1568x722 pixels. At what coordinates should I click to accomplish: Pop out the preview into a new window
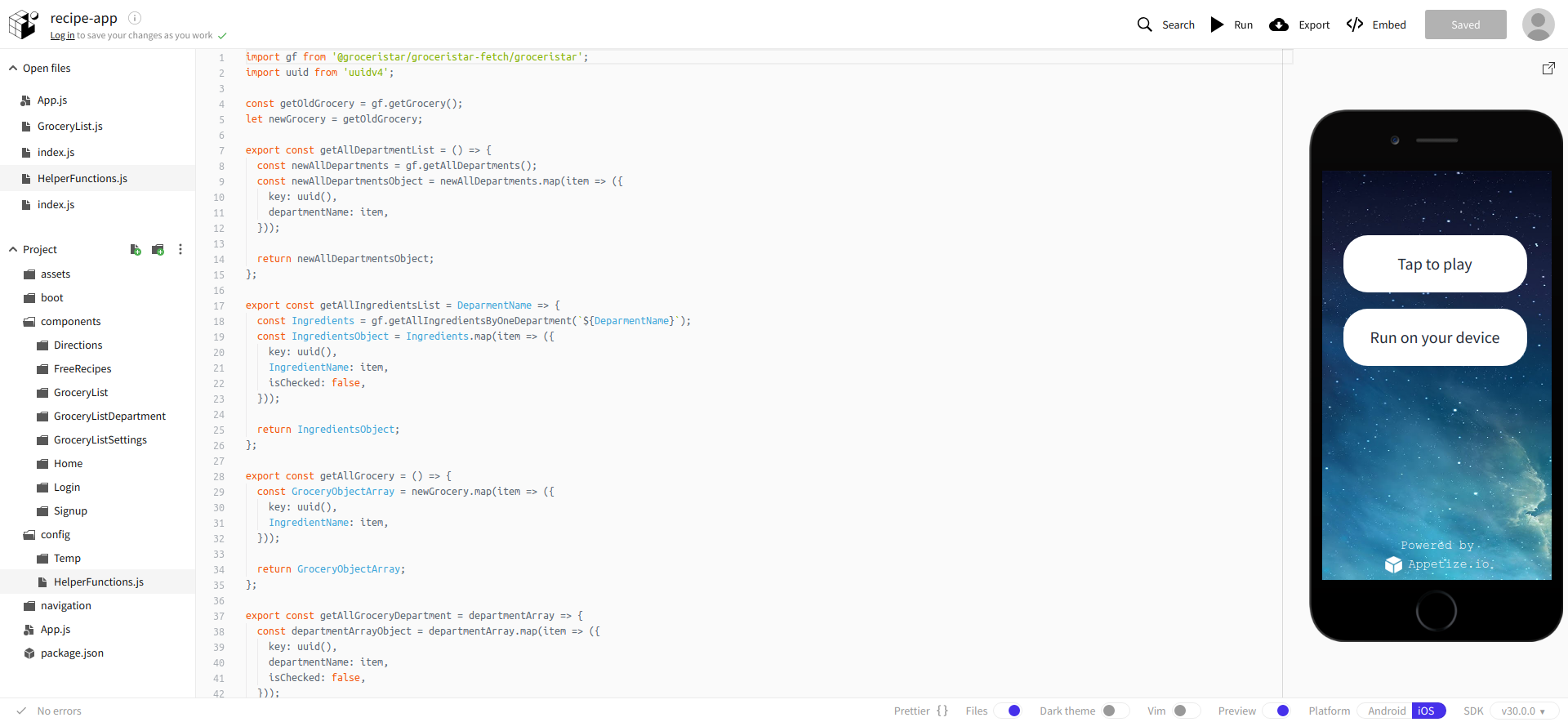pos(1548,69)
